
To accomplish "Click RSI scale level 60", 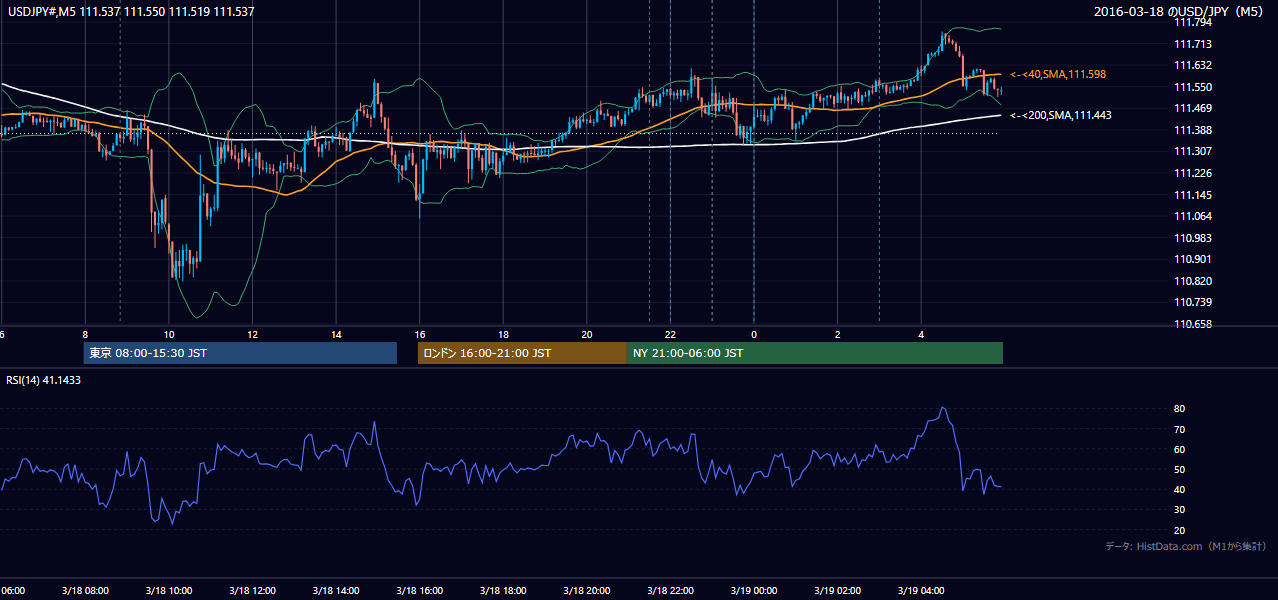I will pos(1180,449).
